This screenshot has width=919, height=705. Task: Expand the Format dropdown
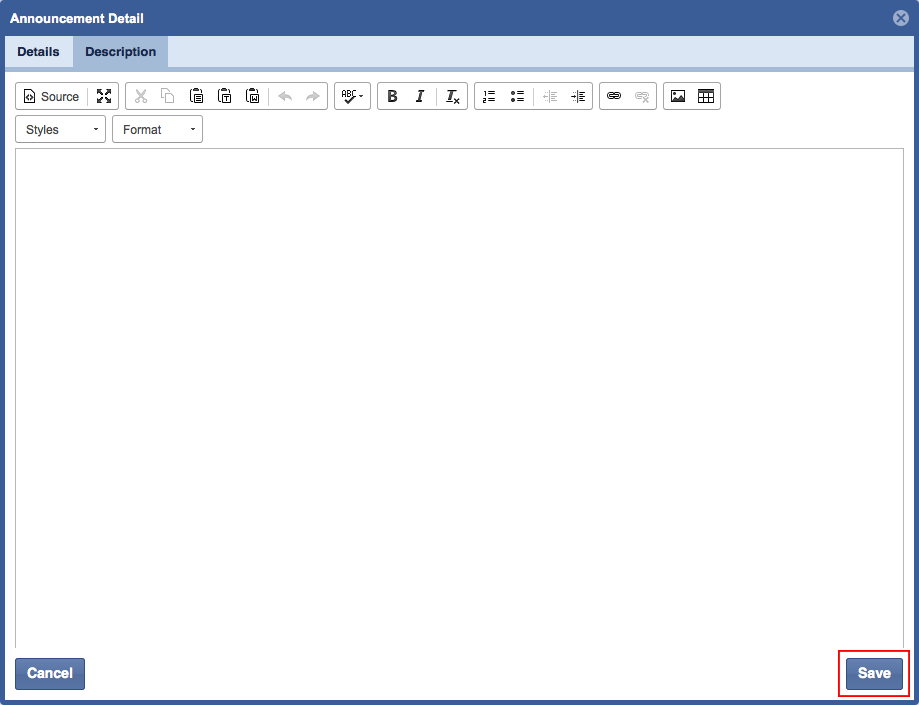click(x=157, y=130)
